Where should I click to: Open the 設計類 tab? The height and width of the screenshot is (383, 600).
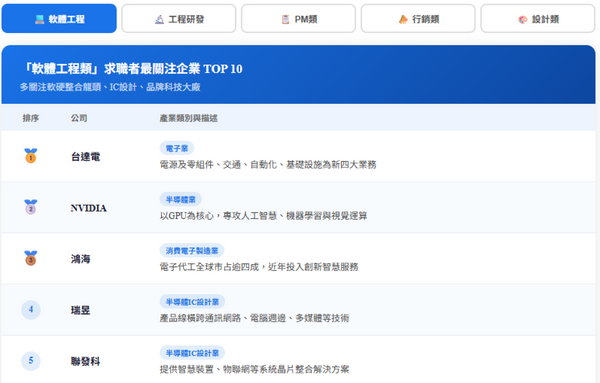(538, 19)
